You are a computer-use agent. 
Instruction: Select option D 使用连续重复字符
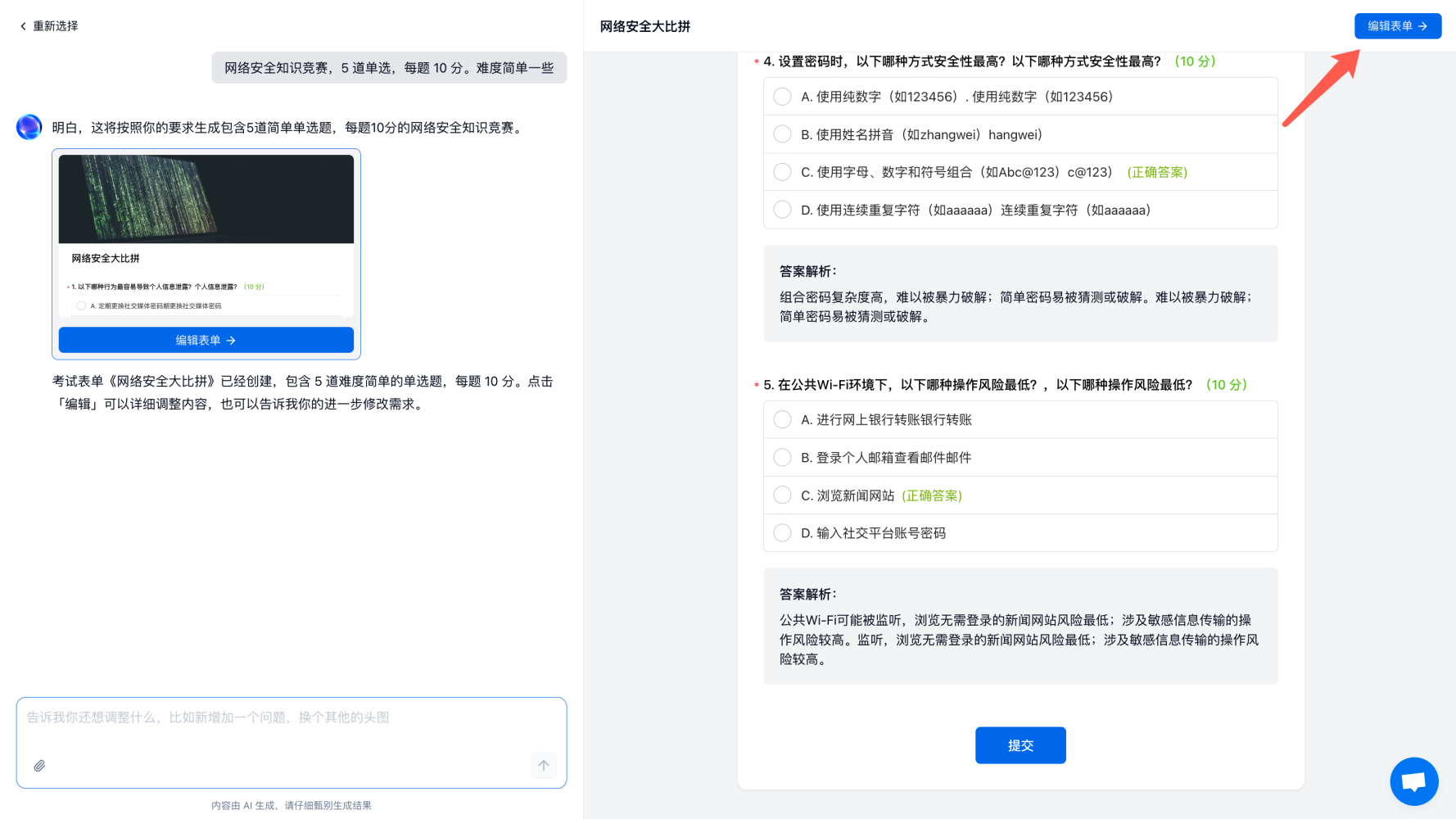pyautogui.click(x=783, y=210)
